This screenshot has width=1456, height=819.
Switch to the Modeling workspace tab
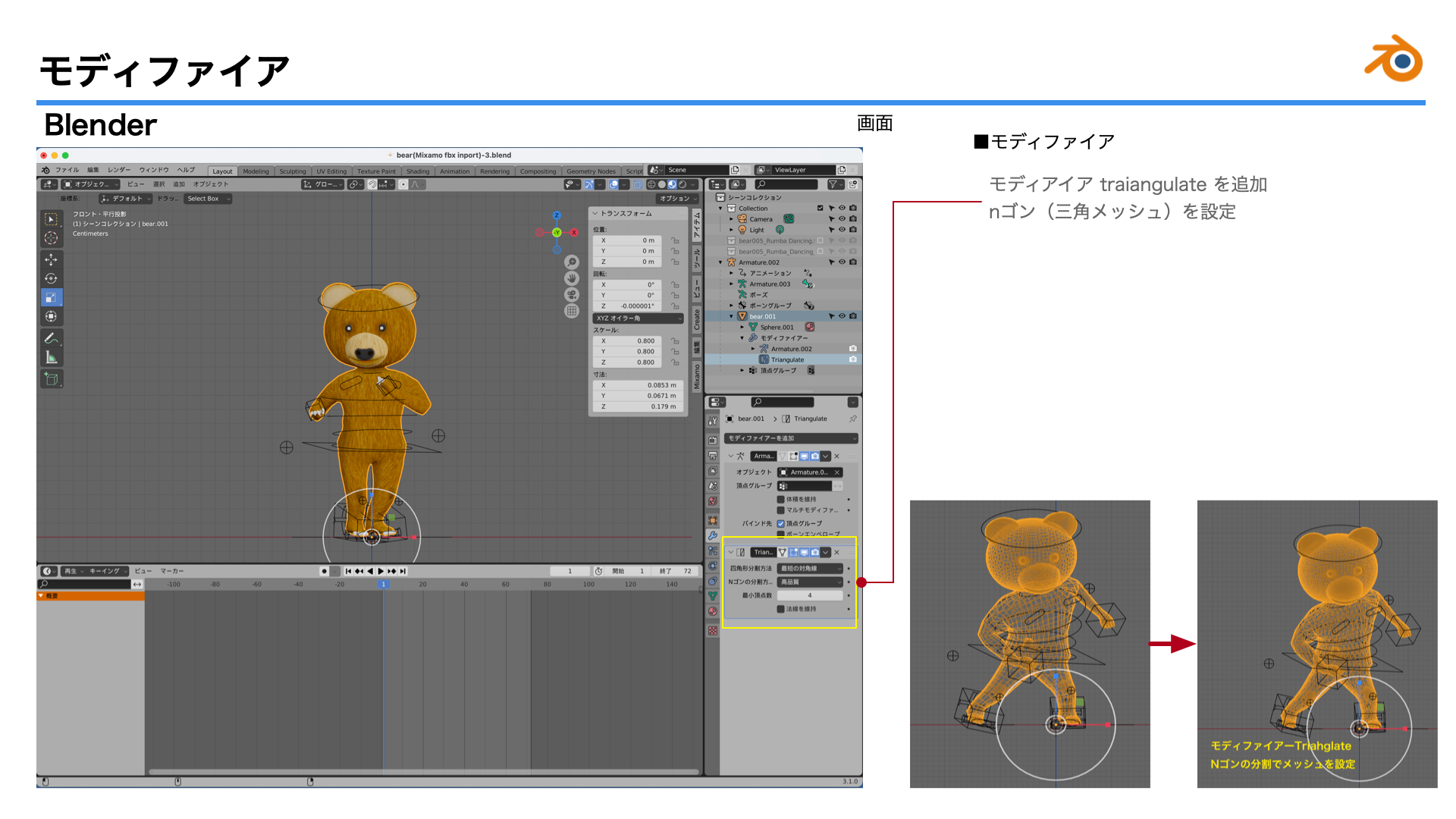click(256, 171)
